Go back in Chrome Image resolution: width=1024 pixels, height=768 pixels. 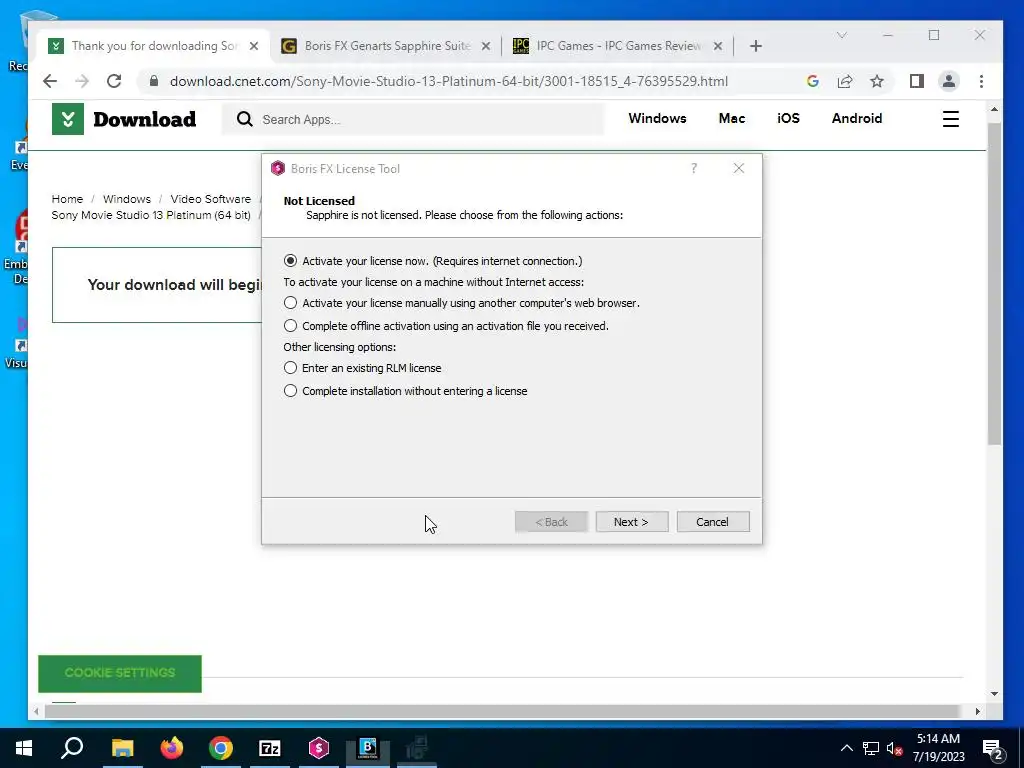click(x=50, y=81)
